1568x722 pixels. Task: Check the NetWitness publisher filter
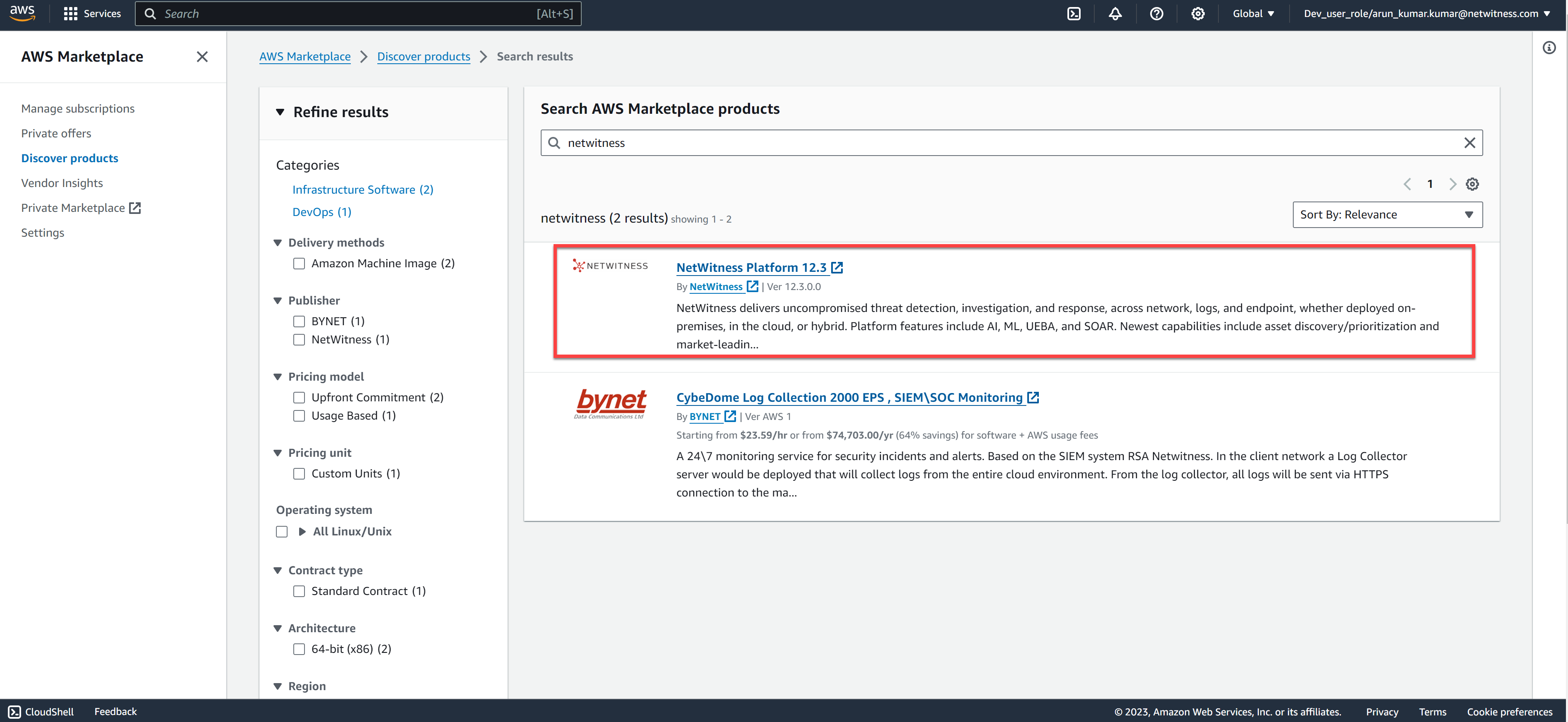coord(299,340)
